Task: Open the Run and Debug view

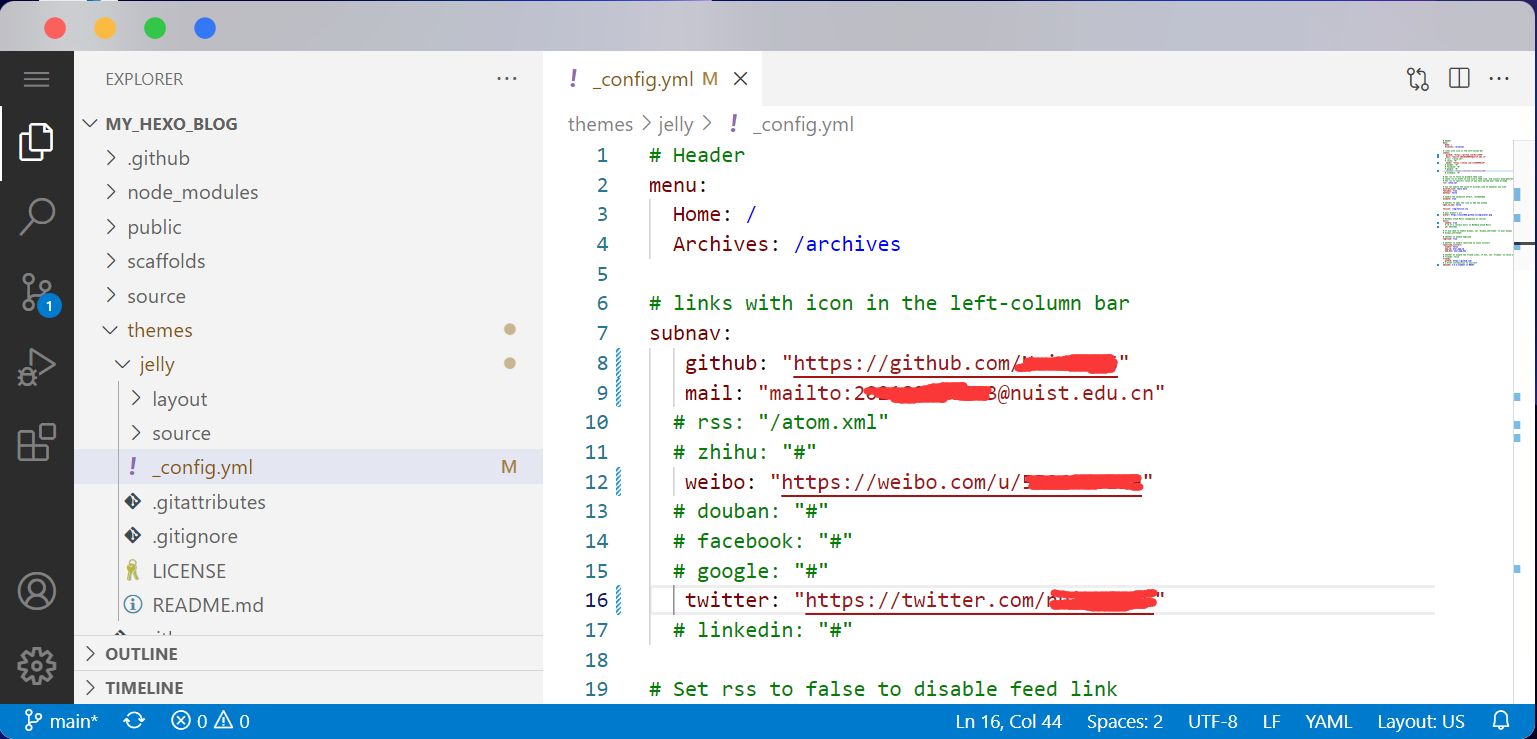Action: pos(36,367)
